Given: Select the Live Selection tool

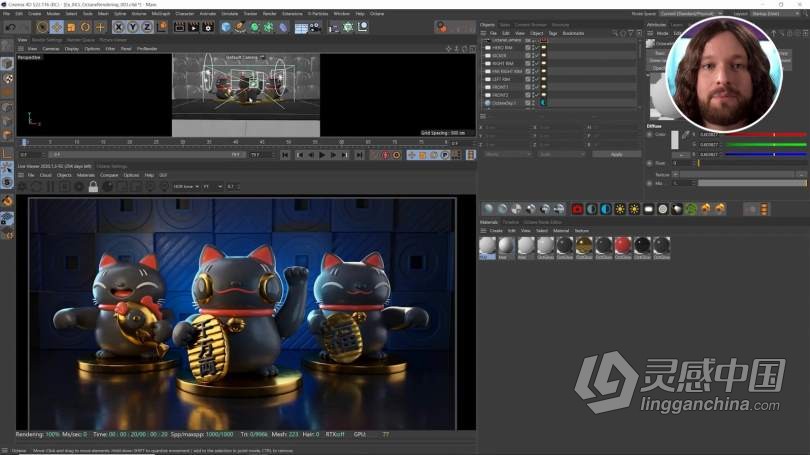Looking at the screenshot, I should [42, 27].
